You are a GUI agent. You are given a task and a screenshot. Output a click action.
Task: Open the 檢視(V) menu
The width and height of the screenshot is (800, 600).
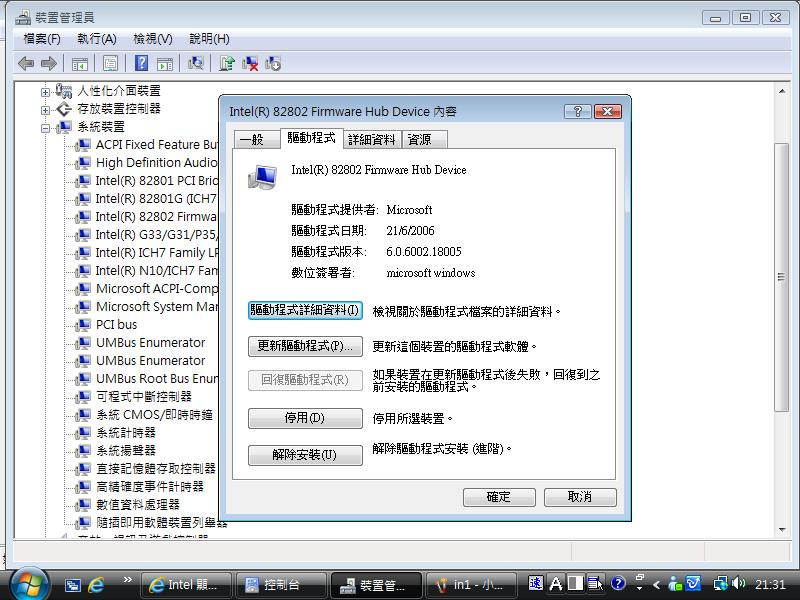click(x=153, y=39)
